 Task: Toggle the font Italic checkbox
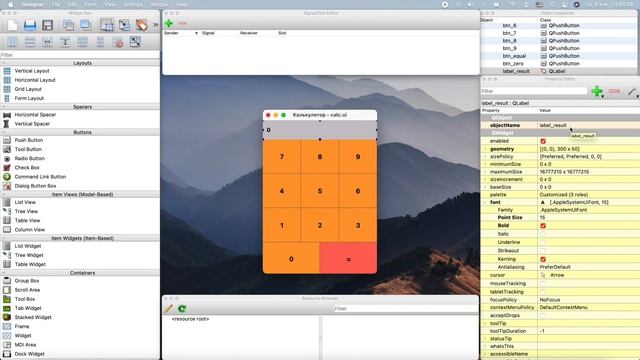coord(543,234)
